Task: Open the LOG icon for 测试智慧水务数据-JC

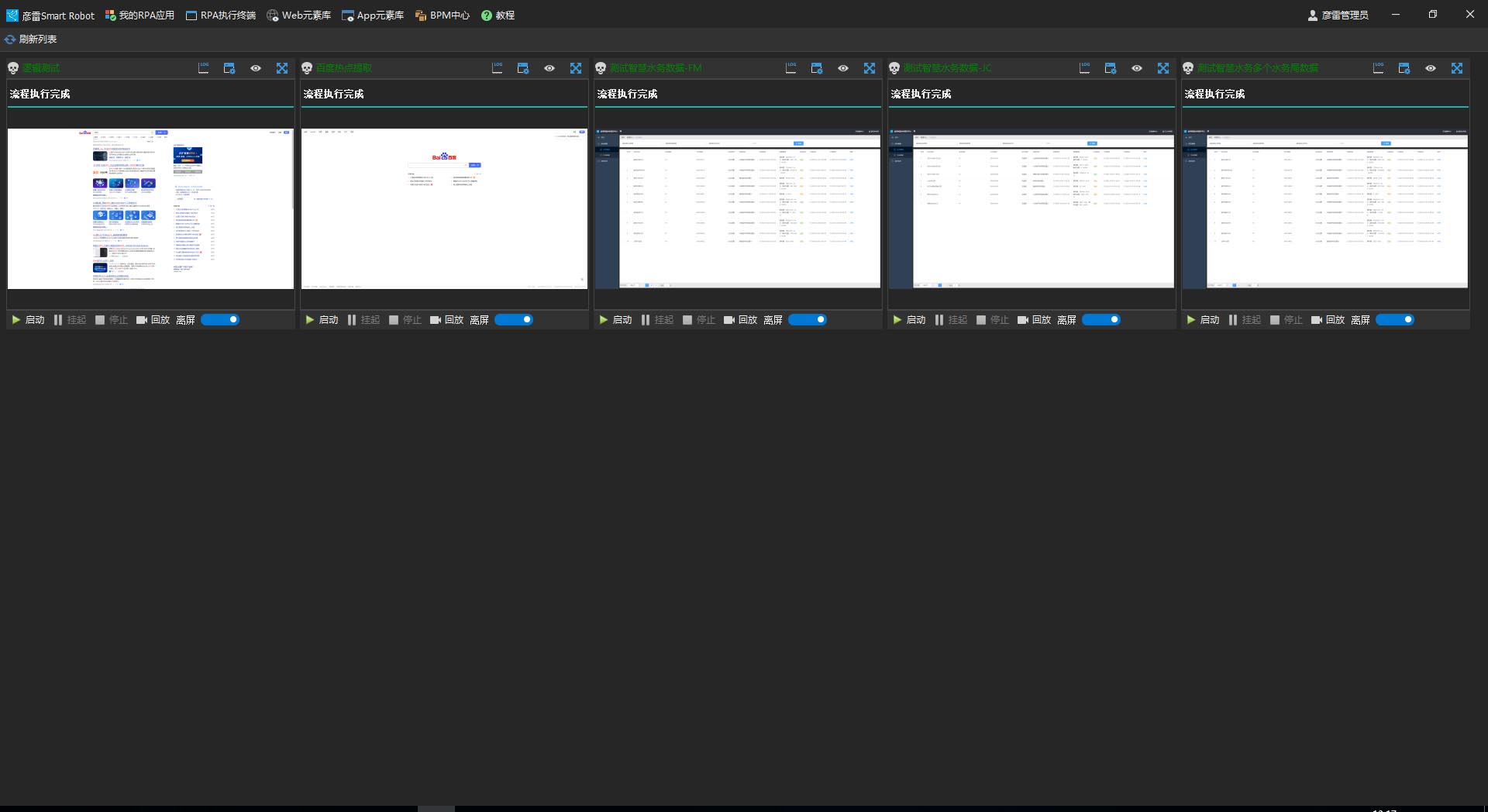Action: [1084, 68]
